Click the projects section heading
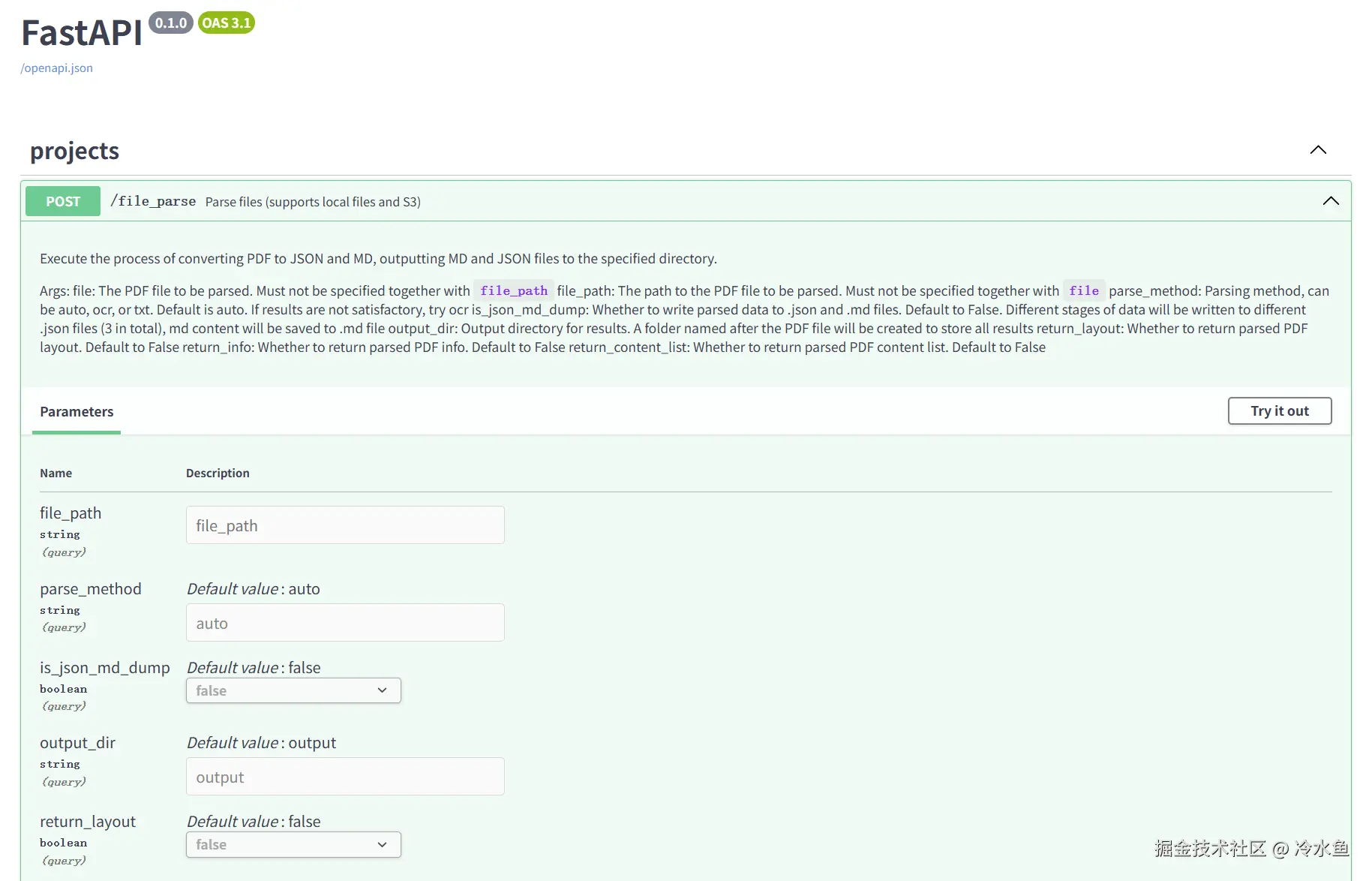The width and height of the screenshot is (1372, 881). 74,151
